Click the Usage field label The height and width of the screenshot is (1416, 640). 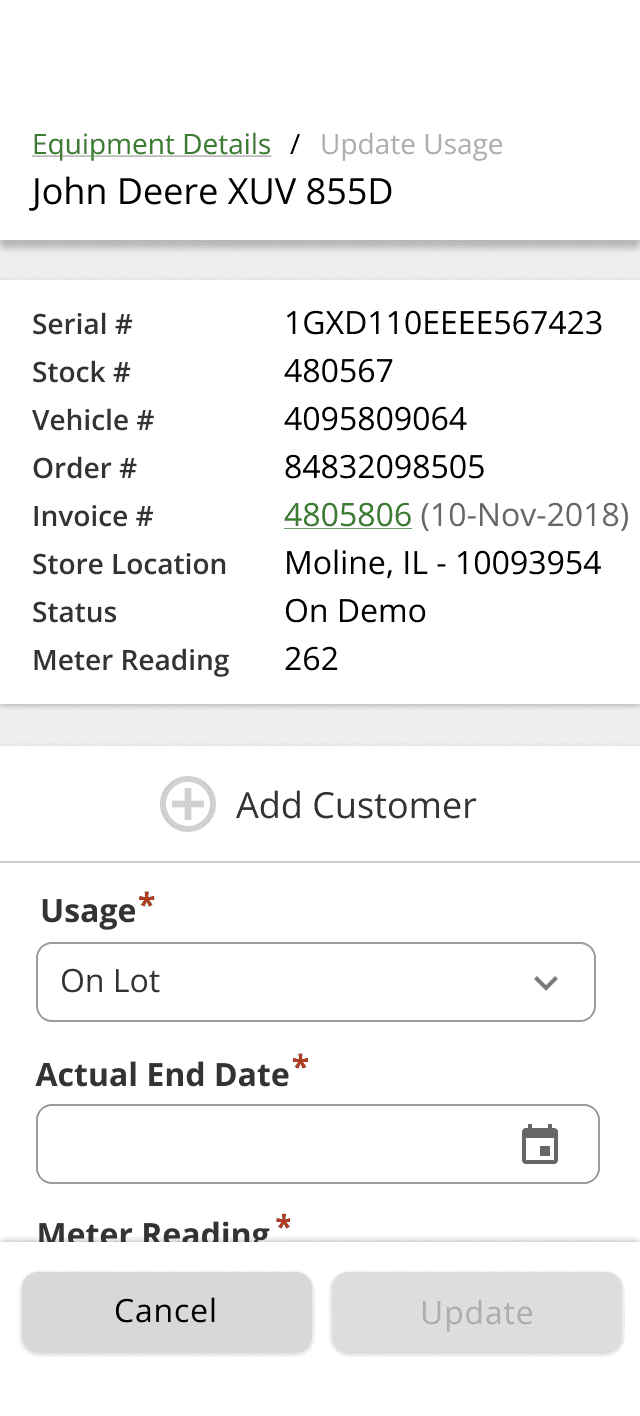(88, 910)
